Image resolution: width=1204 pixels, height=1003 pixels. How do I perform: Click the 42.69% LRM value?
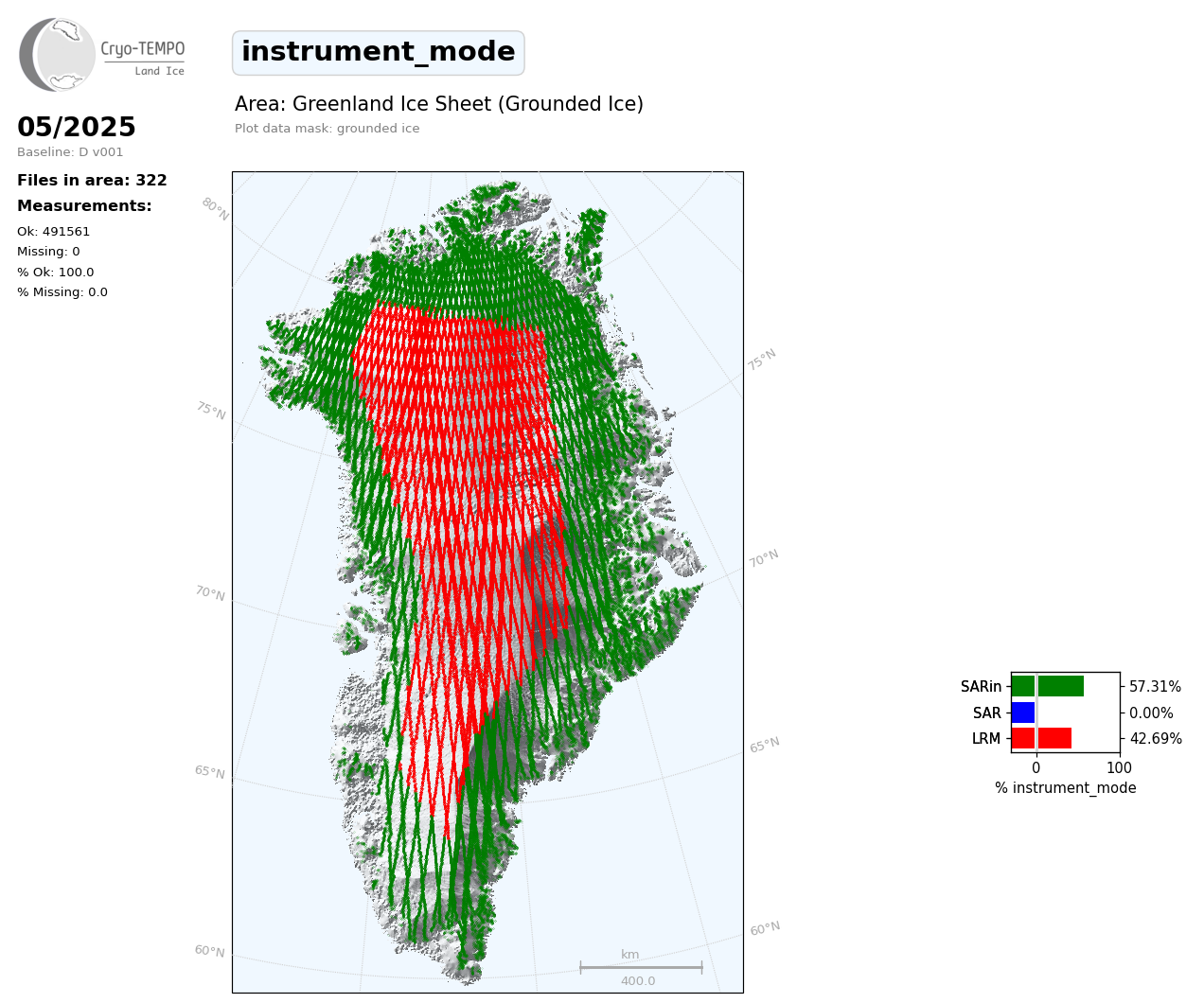[x=1156, y=739]
